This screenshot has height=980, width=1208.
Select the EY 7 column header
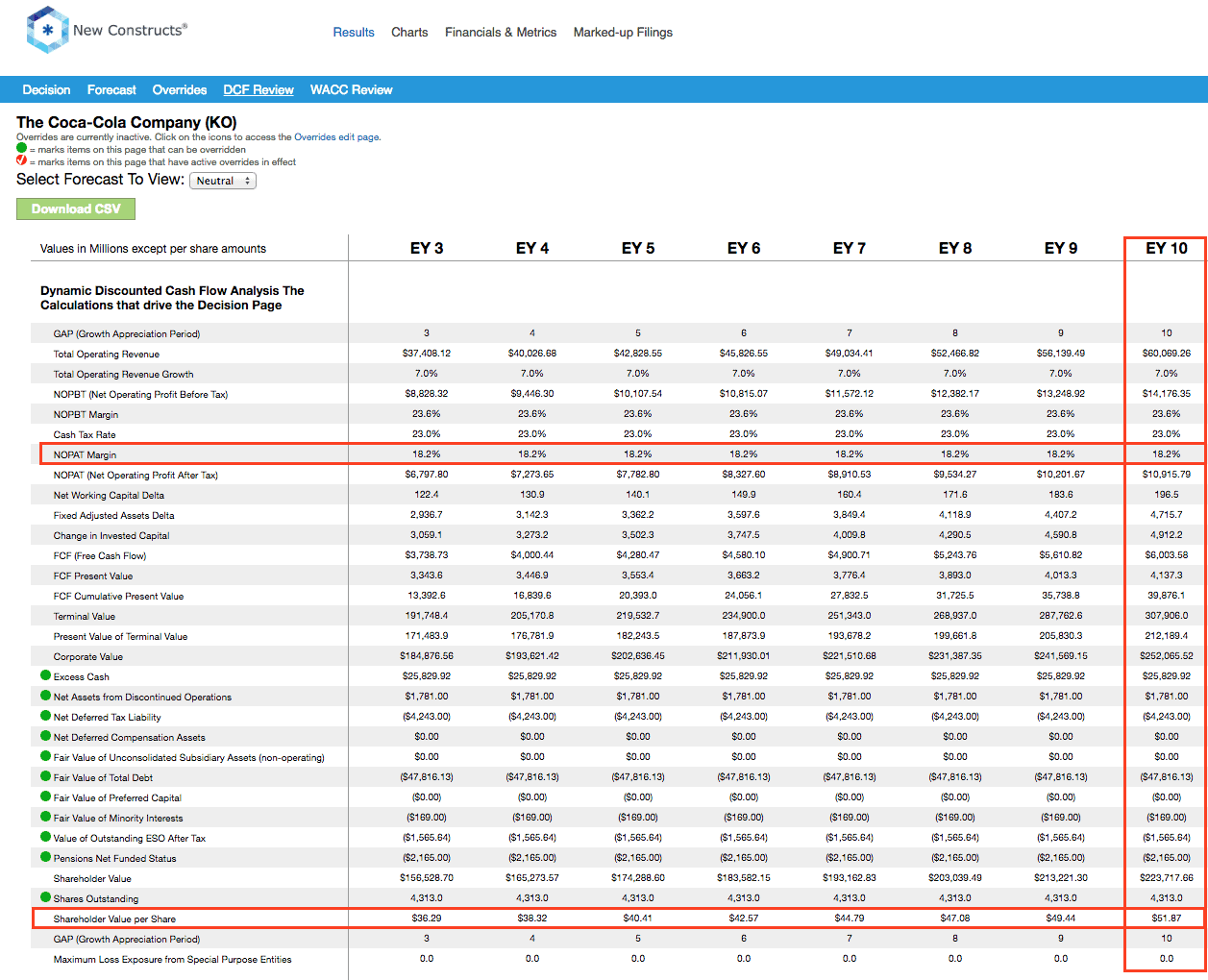tap(850, 248)
